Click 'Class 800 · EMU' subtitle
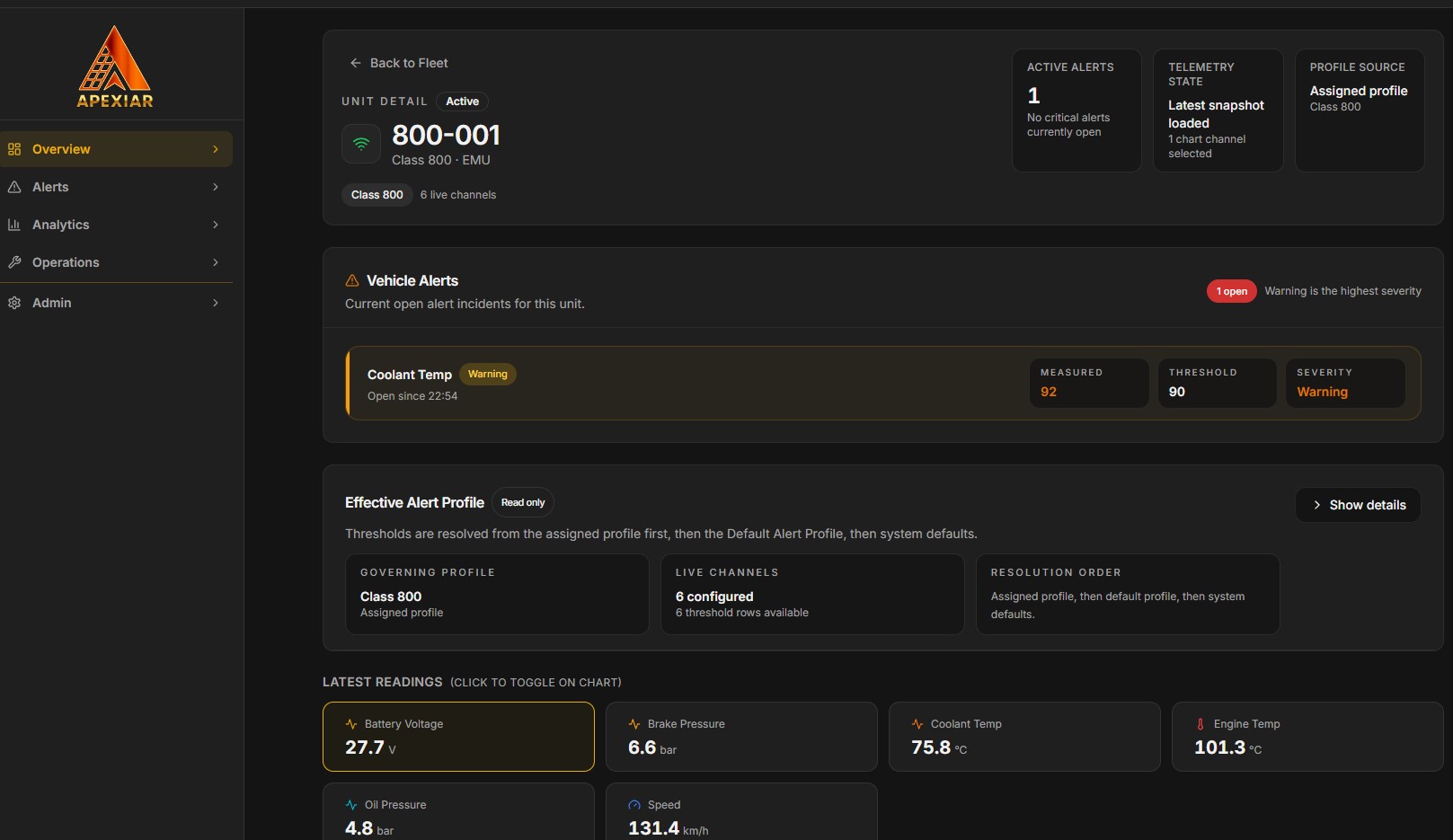Image resolution: width=1453 pixels, height=840 pixels. (441, 160)
